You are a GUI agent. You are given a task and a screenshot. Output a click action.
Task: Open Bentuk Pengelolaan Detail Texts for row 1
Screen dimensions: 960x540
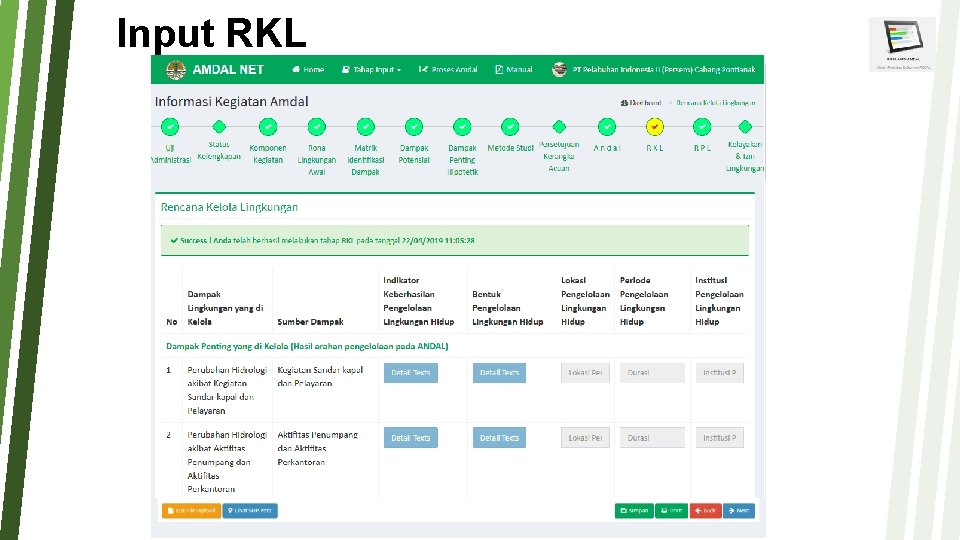(x=499, y=373)
